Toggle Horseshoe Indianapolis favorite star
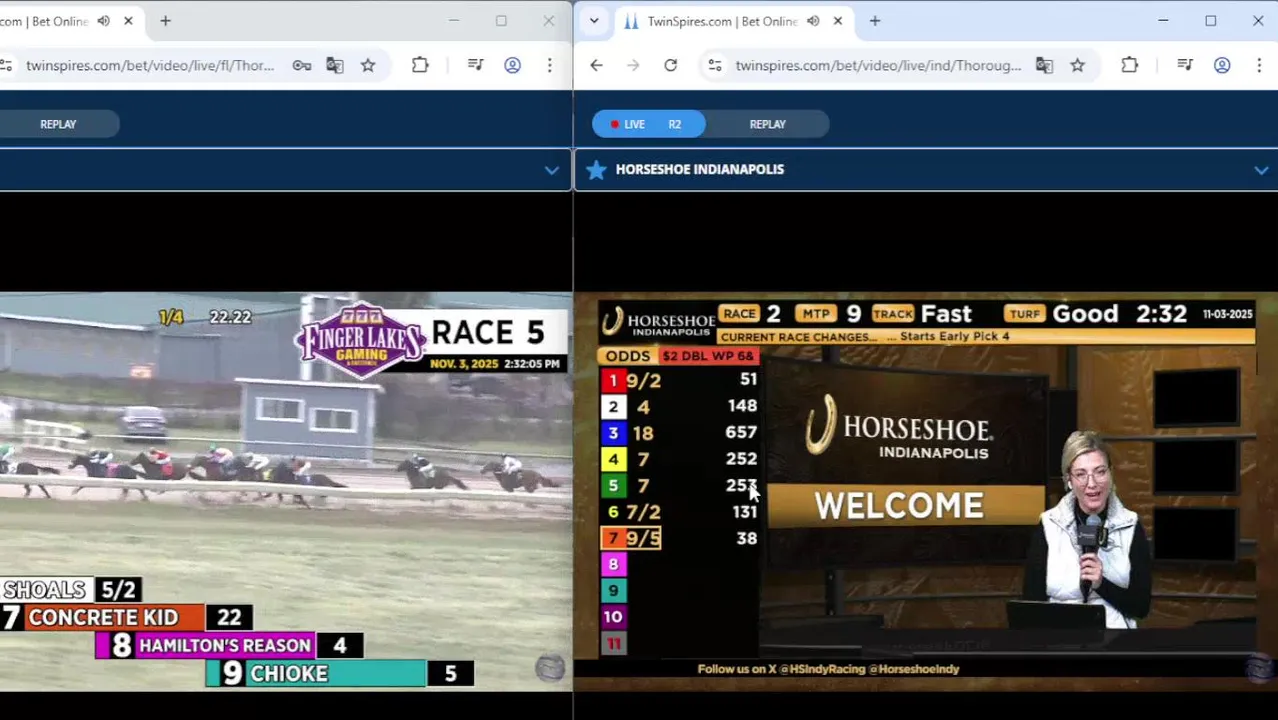The image size is (1278, 720). point(596,170)
